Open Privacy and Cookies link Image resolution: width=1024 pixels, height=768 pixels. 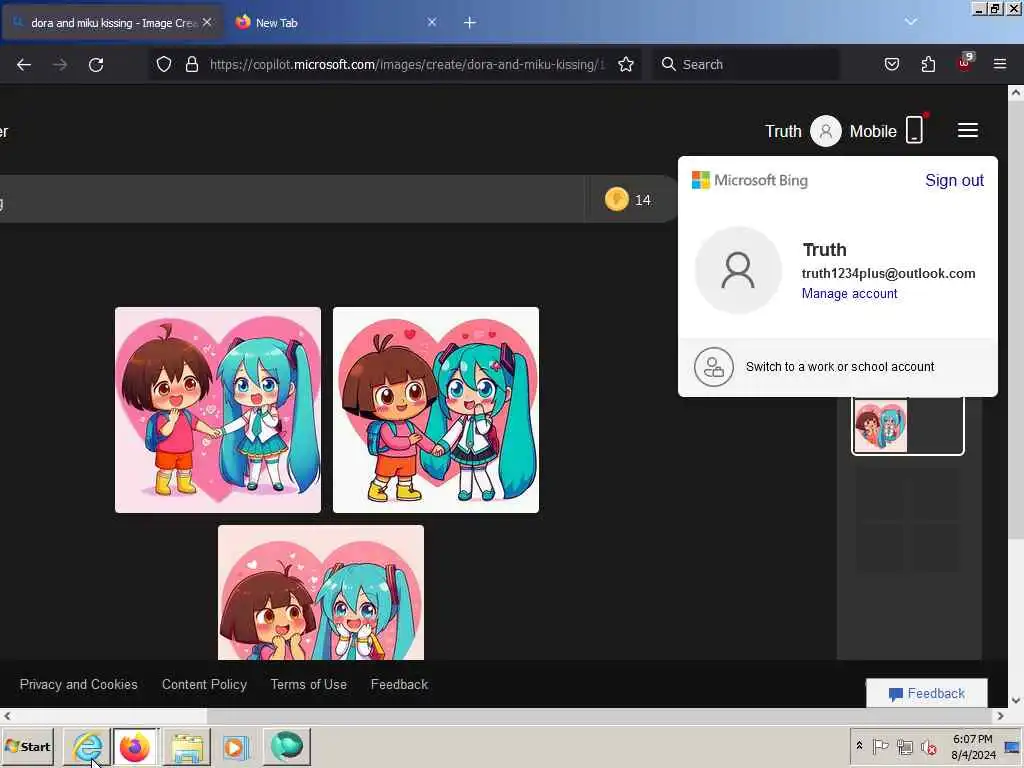(x=78, y=684)
